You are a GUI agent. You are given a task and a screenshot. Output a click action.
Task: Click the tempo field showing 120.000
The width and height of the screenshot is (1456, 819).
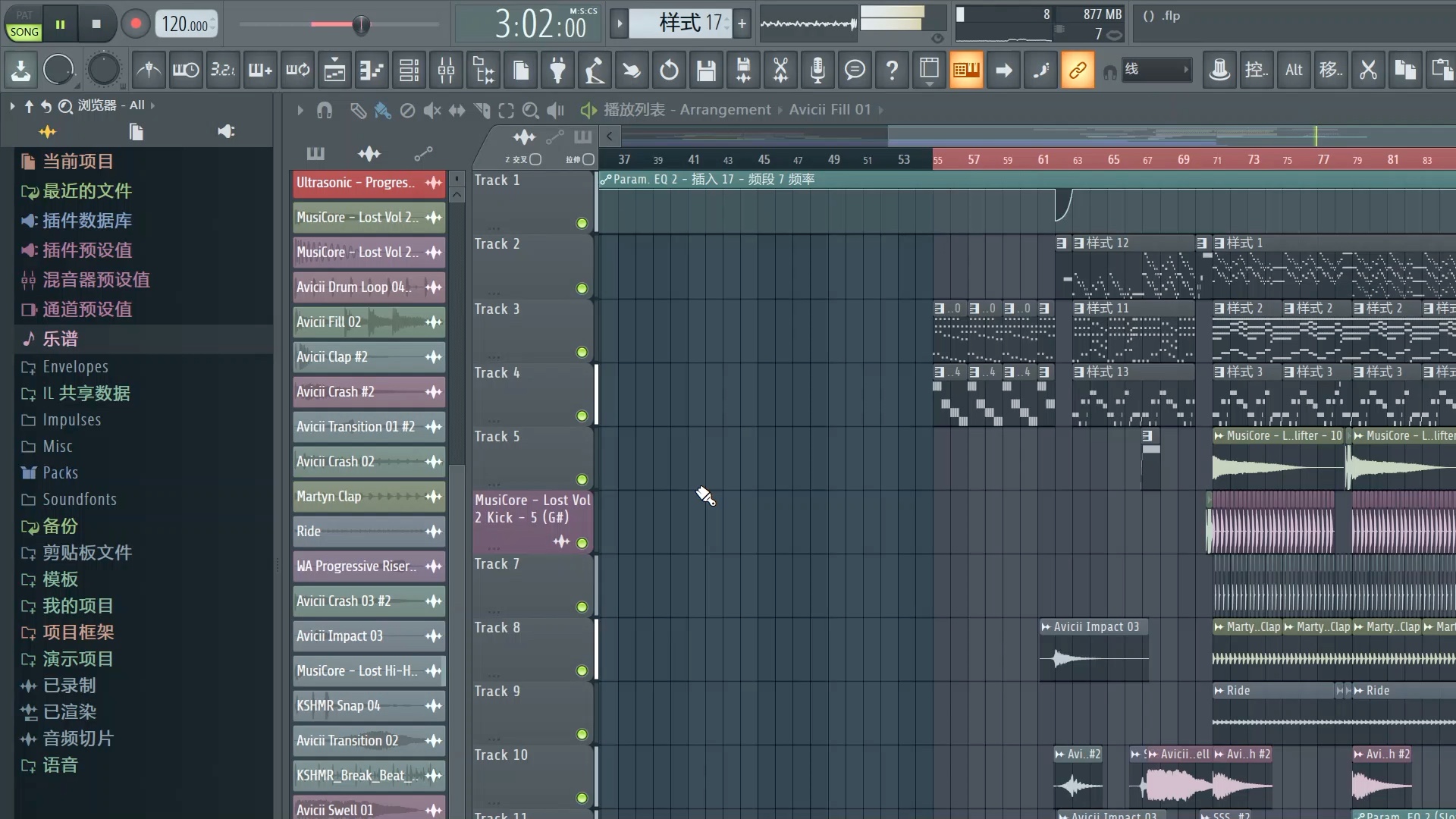[187, 24]
